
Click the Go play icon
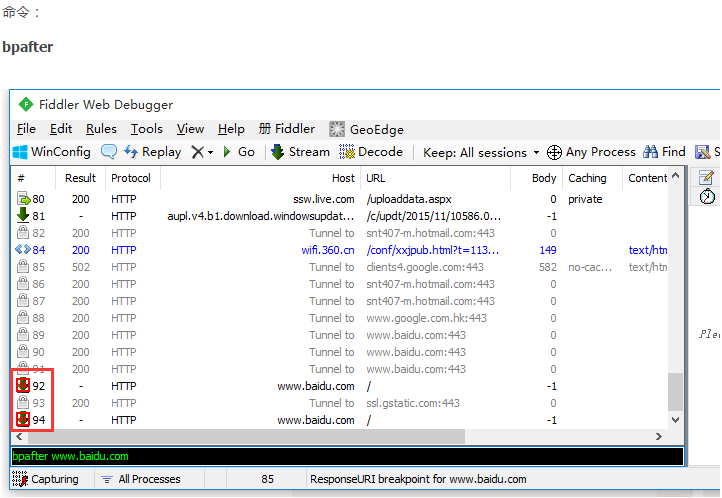[x=227, y=152]
